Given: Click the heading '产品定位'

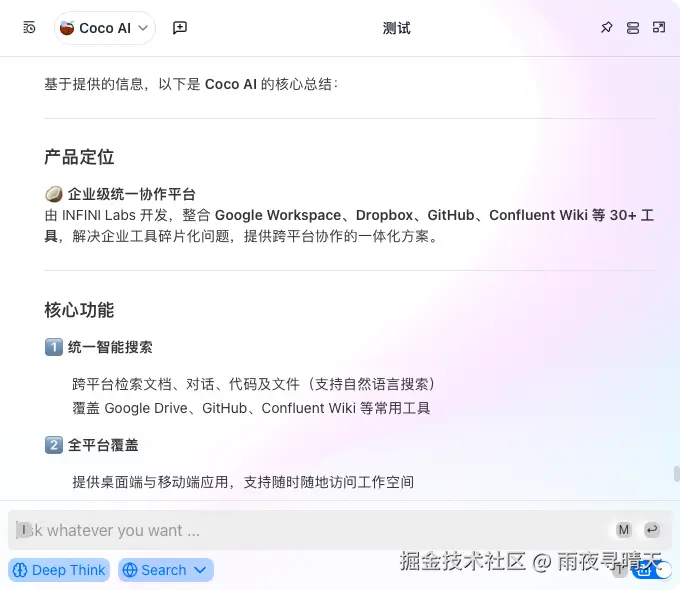Looking at the screenshot, I should 79,157.
